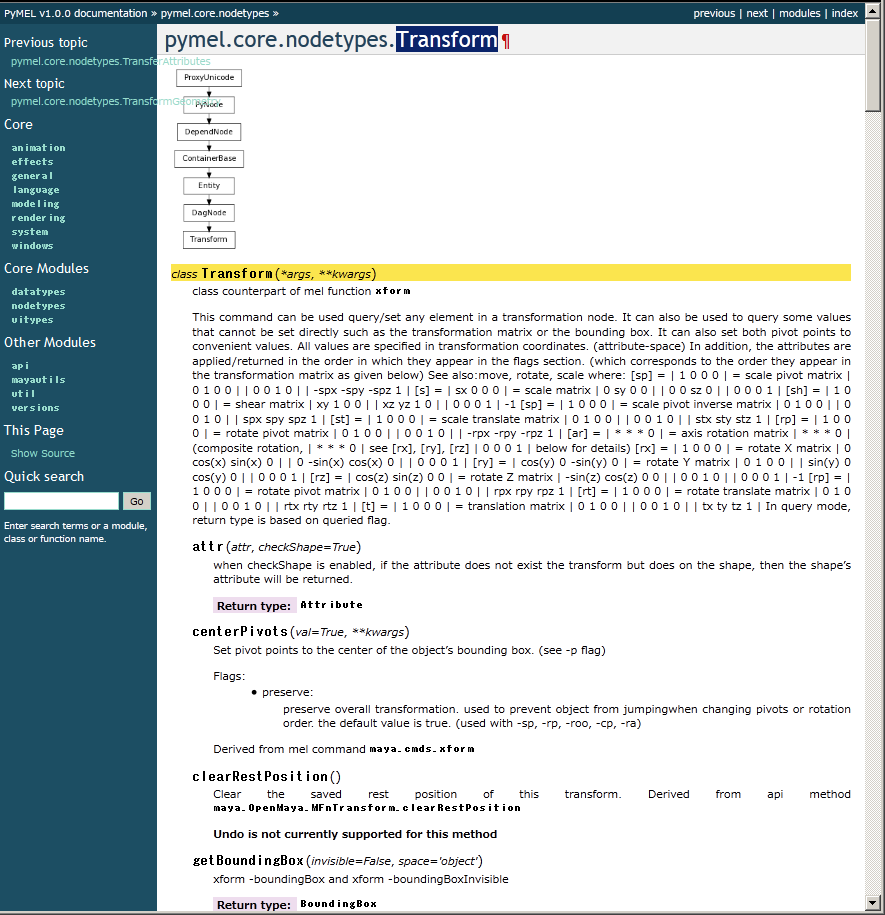Open the 'index' link in the top bar
The width and height of the screenshot is (885, 915).
click(845, 13)
